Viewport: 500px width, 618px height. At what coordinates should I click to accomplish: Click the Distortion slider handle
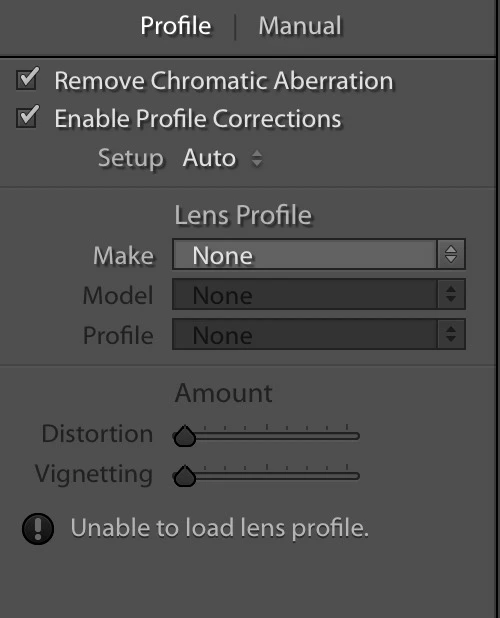[184, 436]
